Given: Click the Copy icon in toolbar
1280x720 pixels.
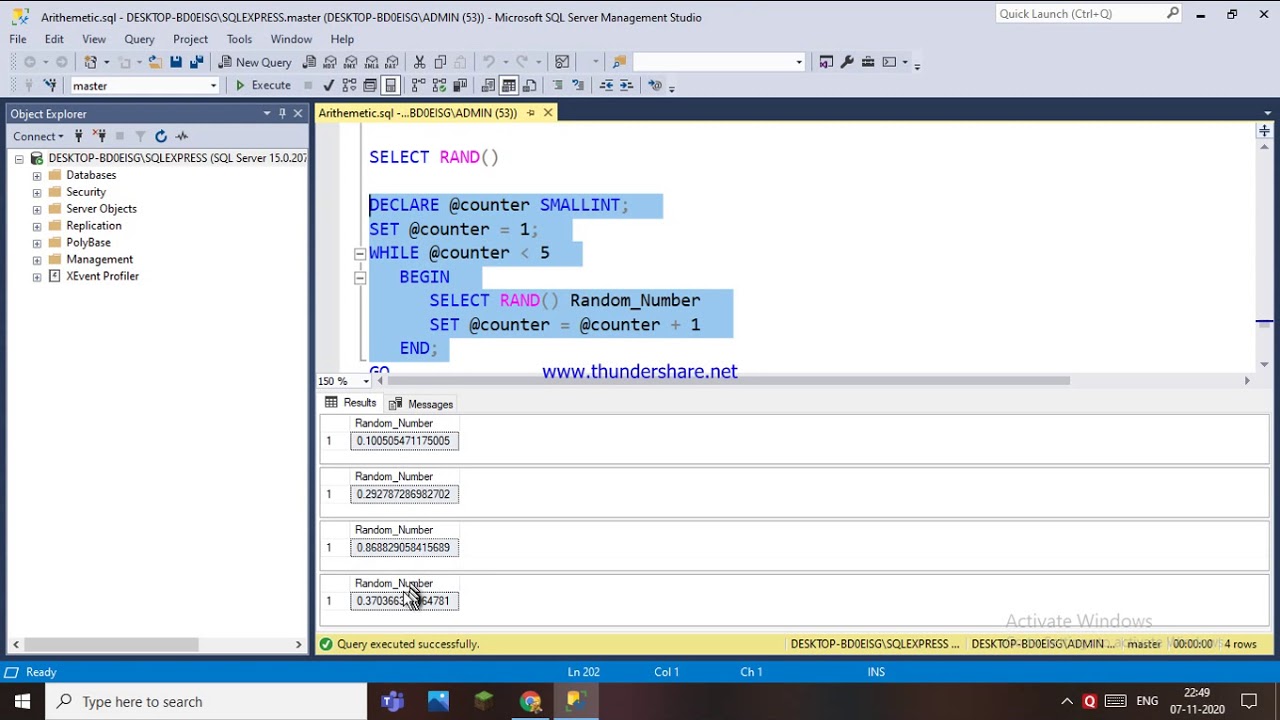Looking at the screenshot, I should pos(440,62).
